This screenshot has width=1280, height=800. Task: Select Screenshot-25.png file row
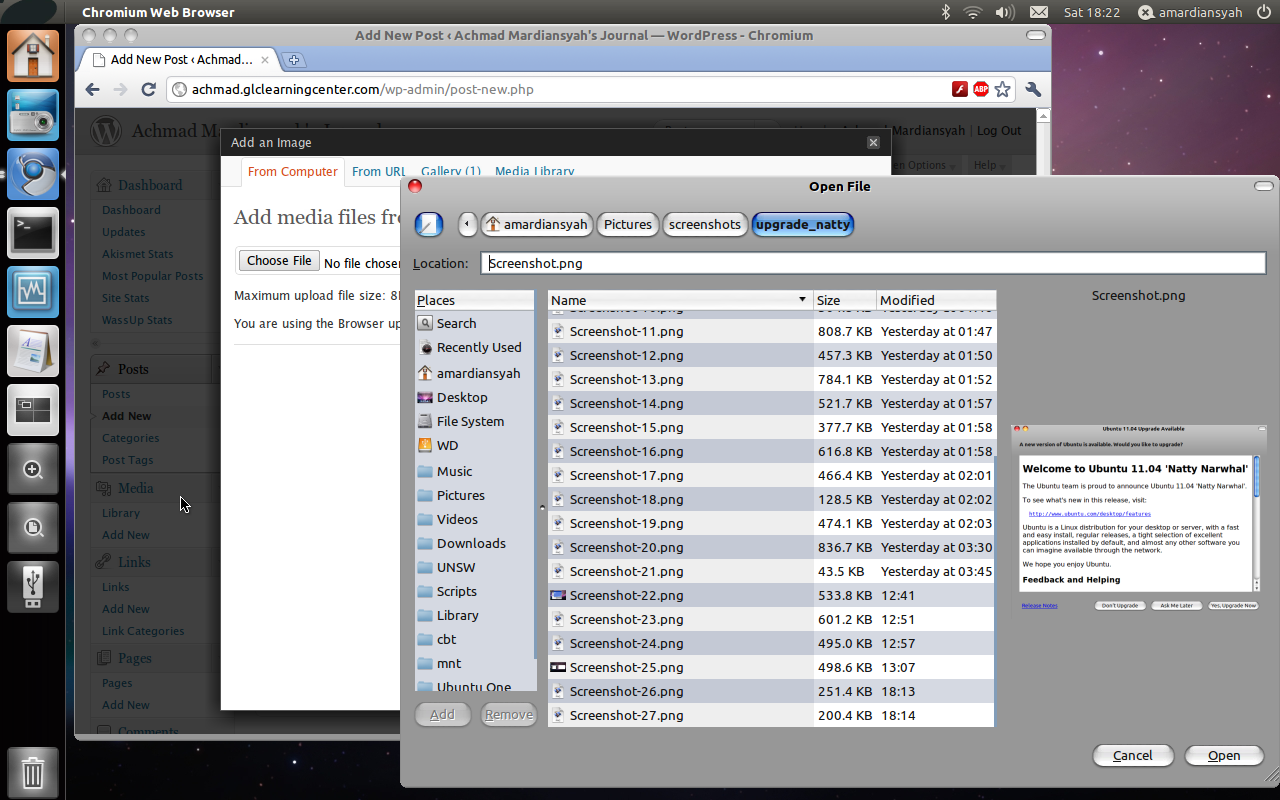click(771, 667)
